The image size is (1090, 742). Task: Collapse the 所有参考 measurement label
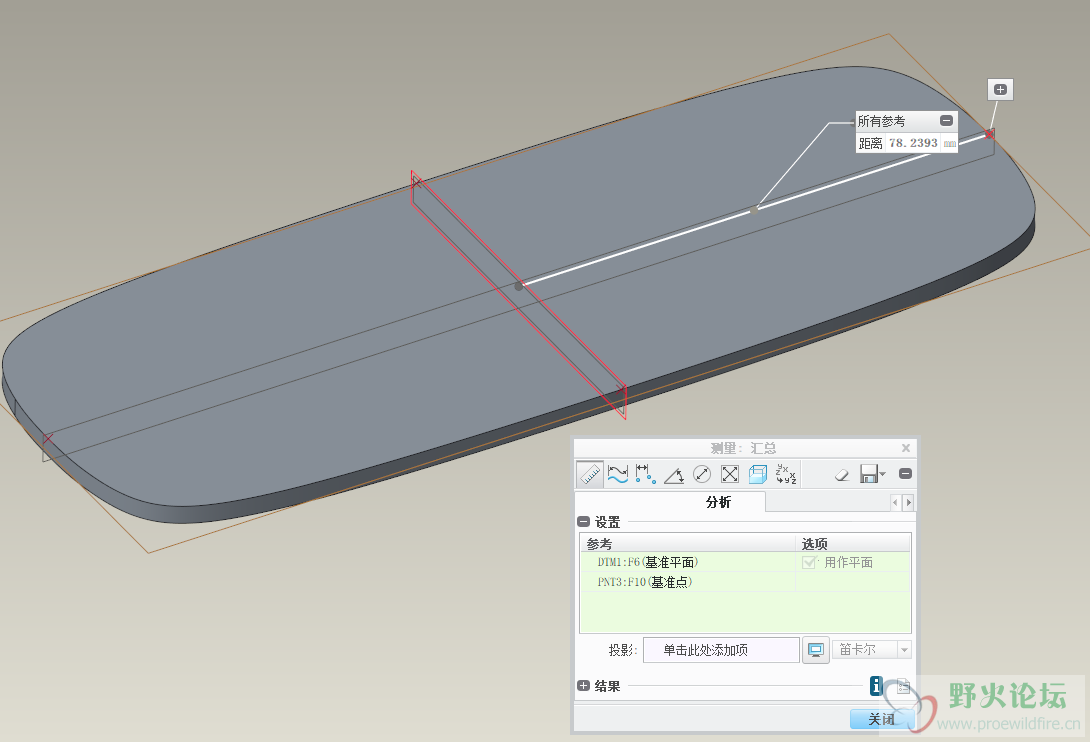click(946, 121)
